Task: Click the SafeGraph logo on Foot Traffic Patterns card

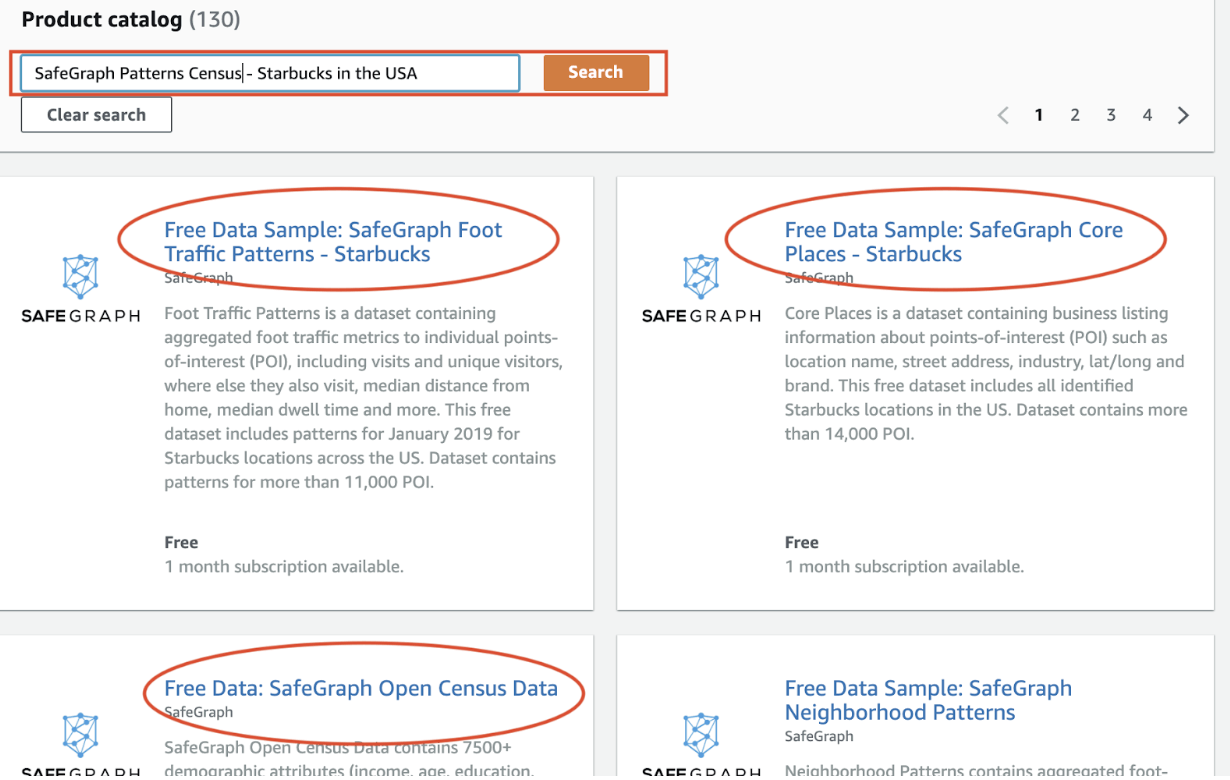Action: [80, 290]
